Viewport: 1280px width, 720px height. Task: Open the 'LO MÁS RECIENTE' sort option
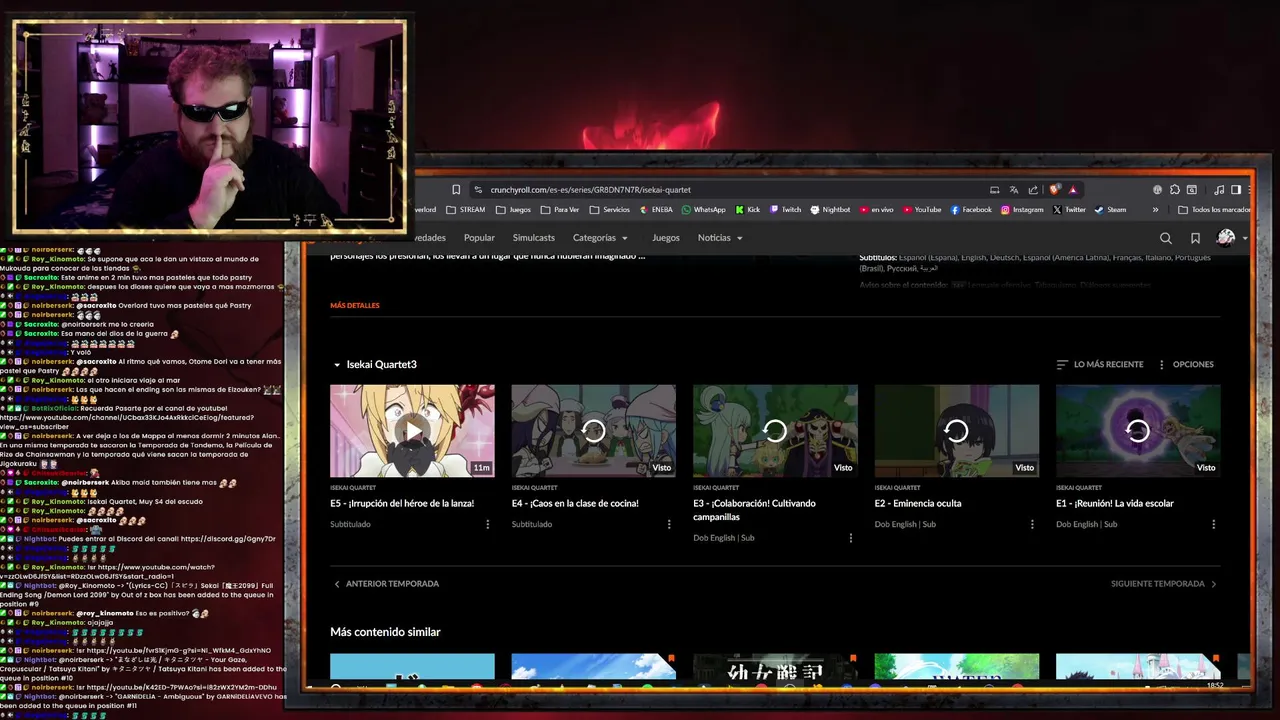pyautogui.click(x=1100, y=365)
